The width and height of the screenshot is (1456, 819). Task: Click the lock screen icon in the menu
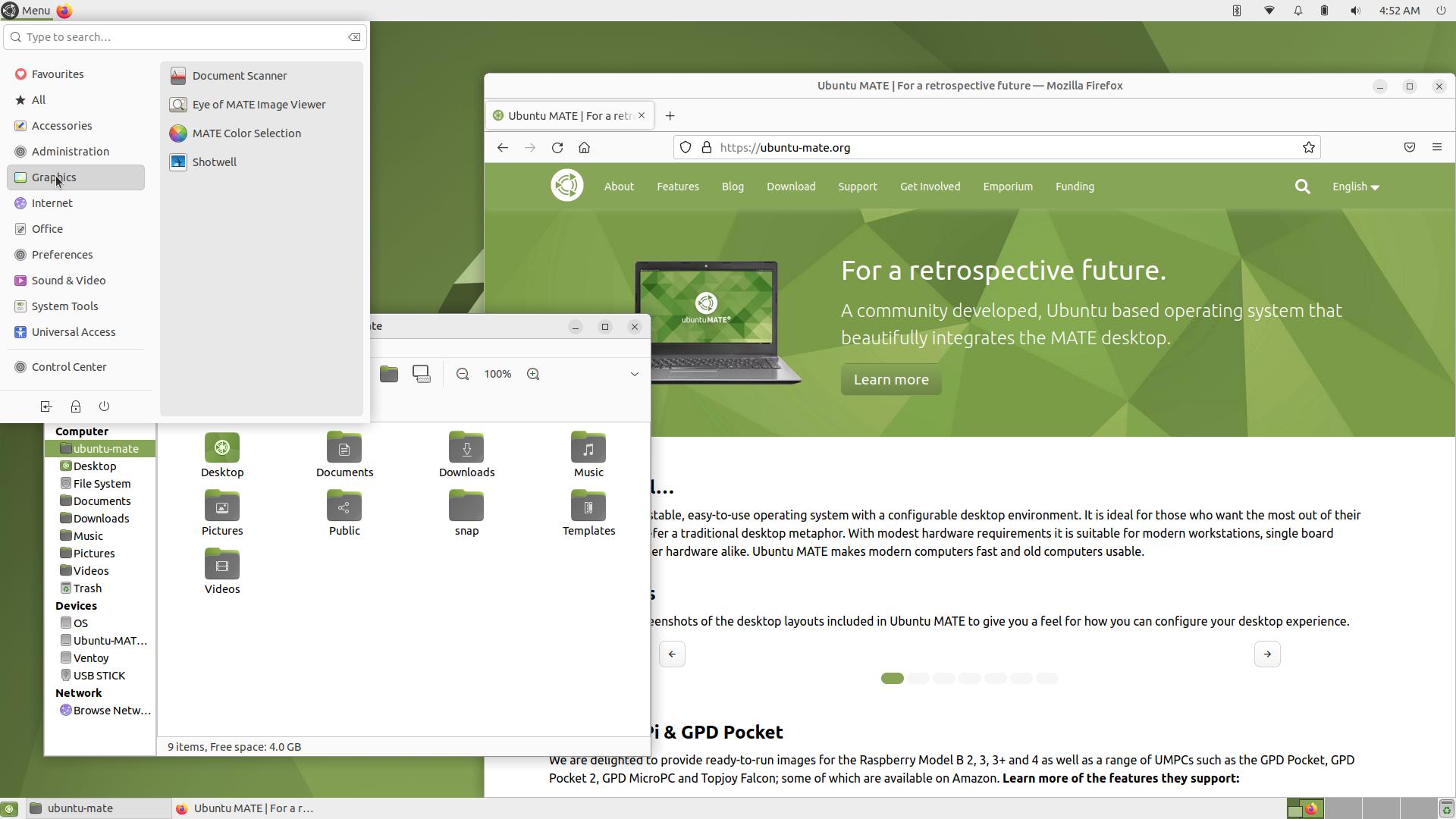click(75, 406)
